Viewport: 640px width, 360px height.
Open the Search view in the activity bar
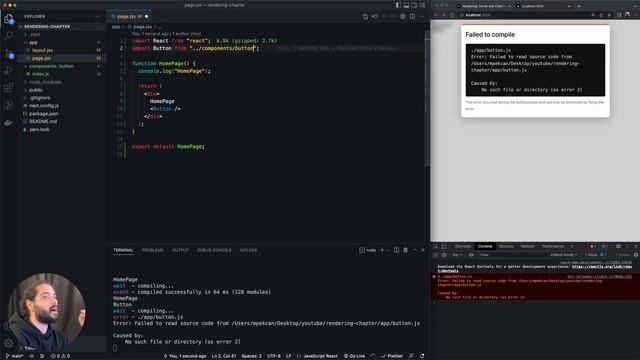(x=9, y=36)
